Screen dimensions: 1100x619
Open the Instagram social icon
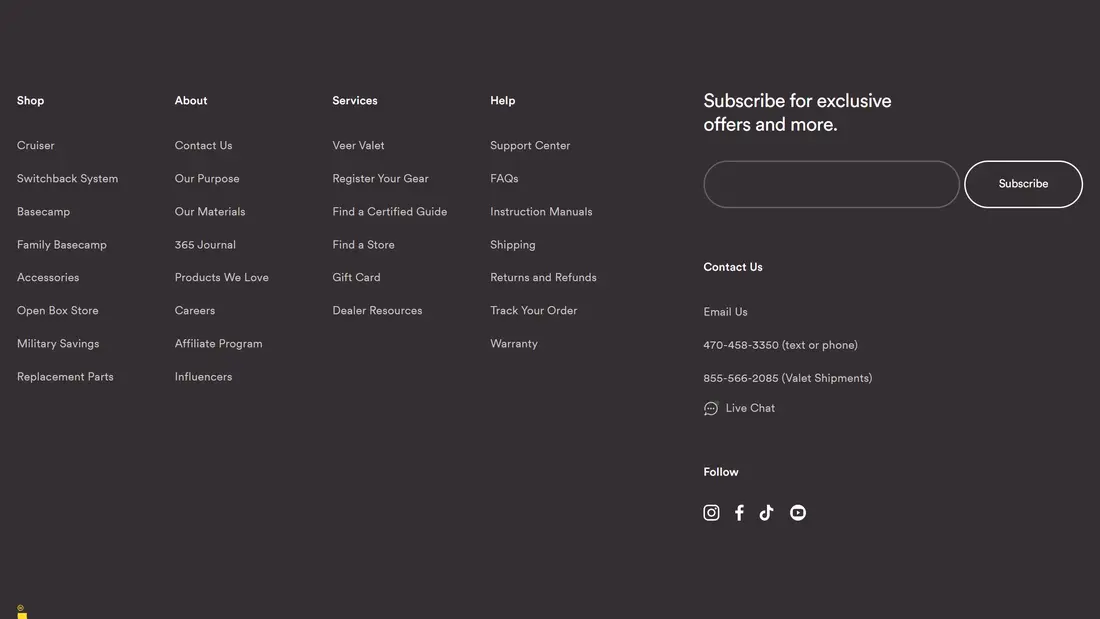(x=711, y=513)
